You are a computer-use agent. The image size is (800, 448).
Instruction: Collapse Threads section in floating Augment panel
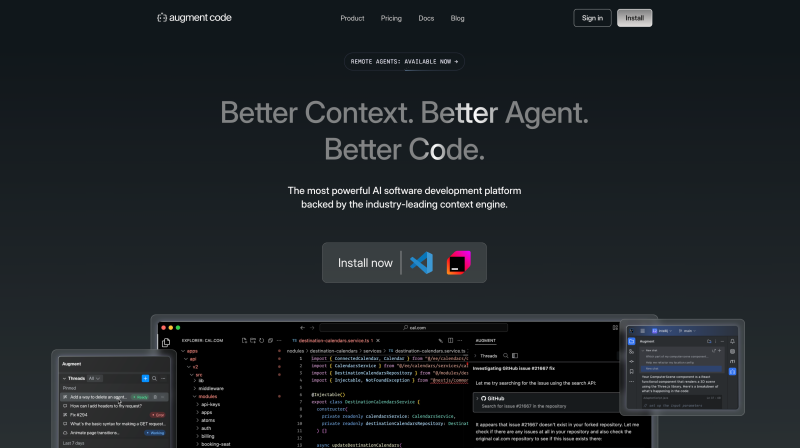pos(64,379)
